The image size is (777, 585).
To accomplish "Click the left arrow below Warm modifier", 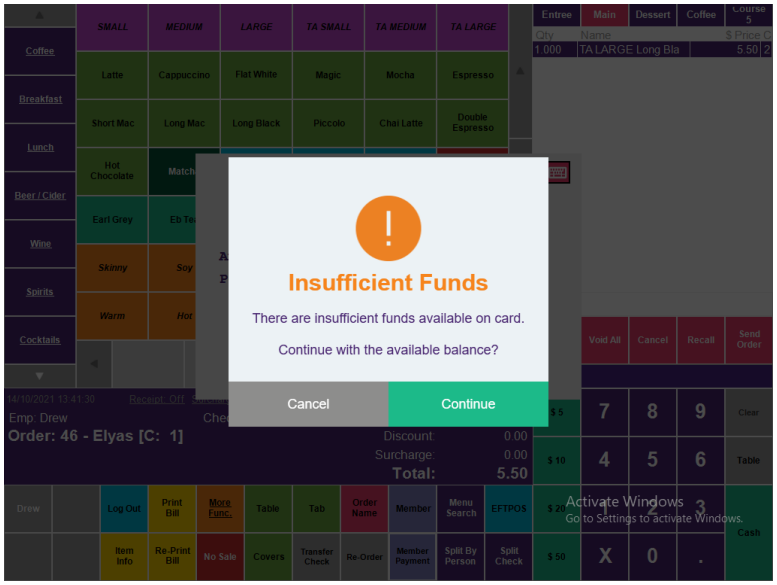I will [94, 364].
